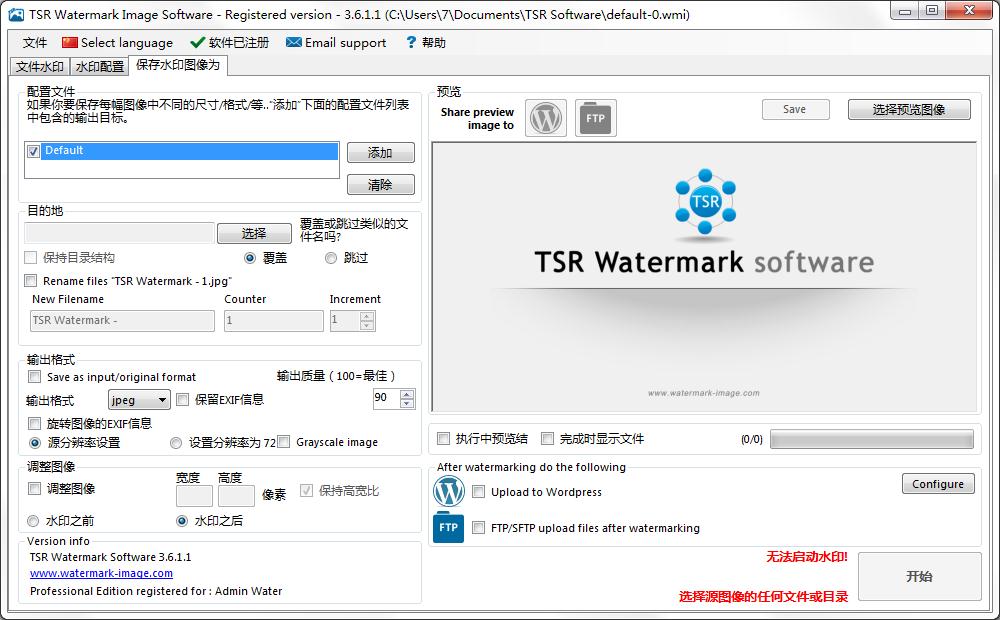Image resolution: width=1000 pixels, height=620 pixels.
Task: Decrease output quality spinner down arrow
Action: (x=407, y=404)
